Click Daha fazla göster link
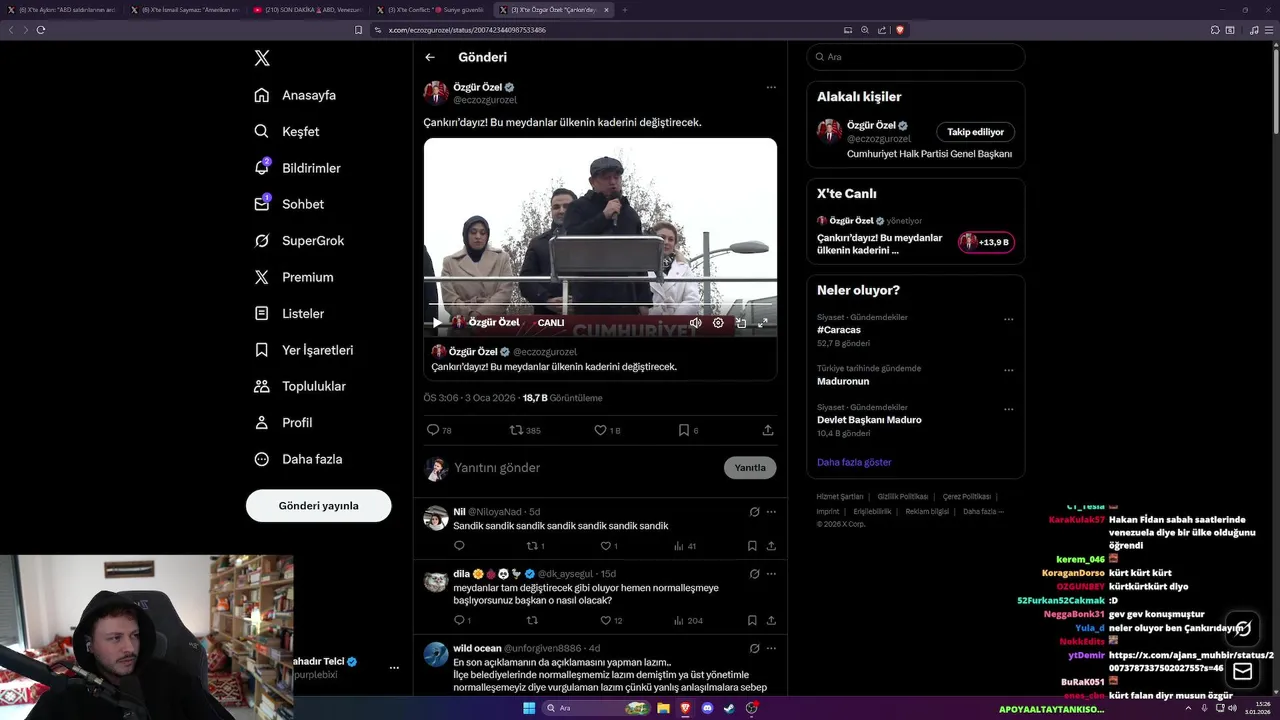Image resolution: width=1280 pixels, height=720 pixels. [x=854, y=462]
